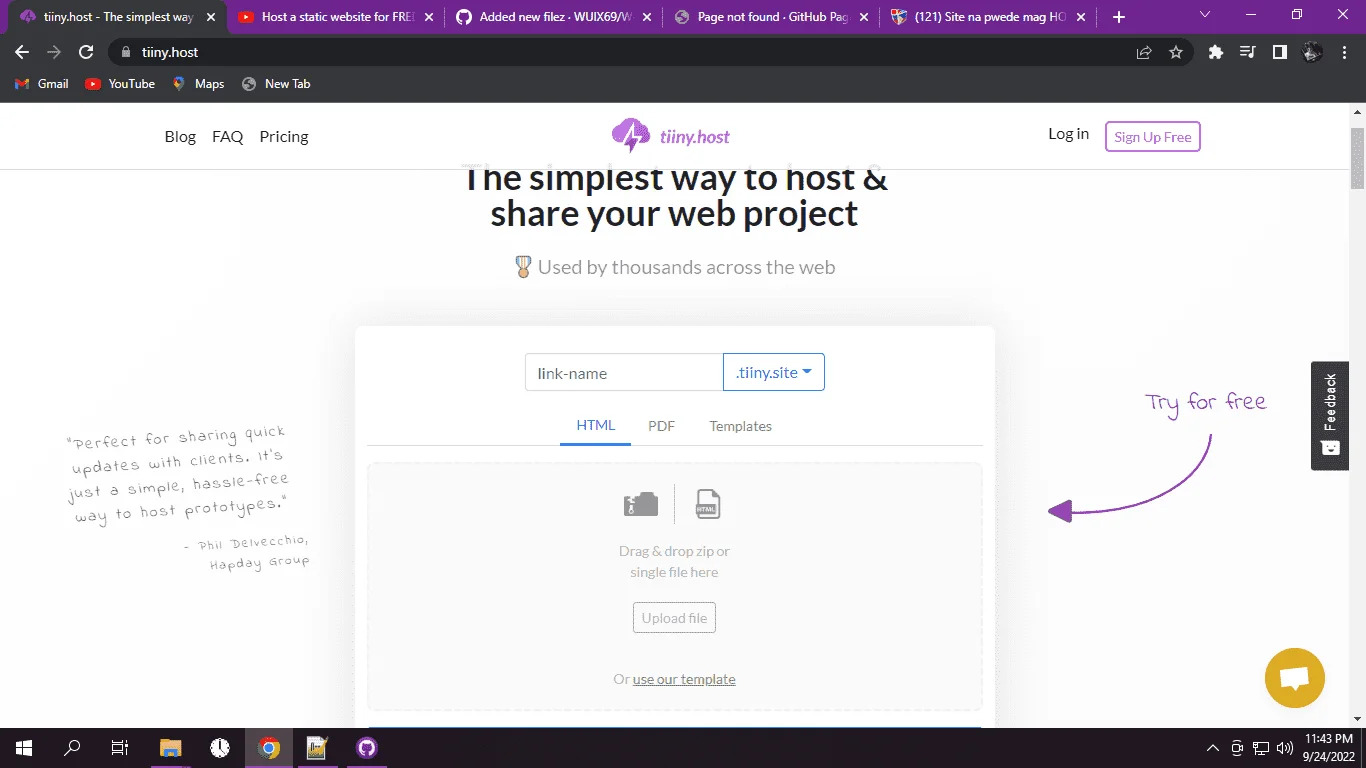This screenshot has height=768, width=1366.
Task: Click the use our template link
Action: (x=684, y=680)
